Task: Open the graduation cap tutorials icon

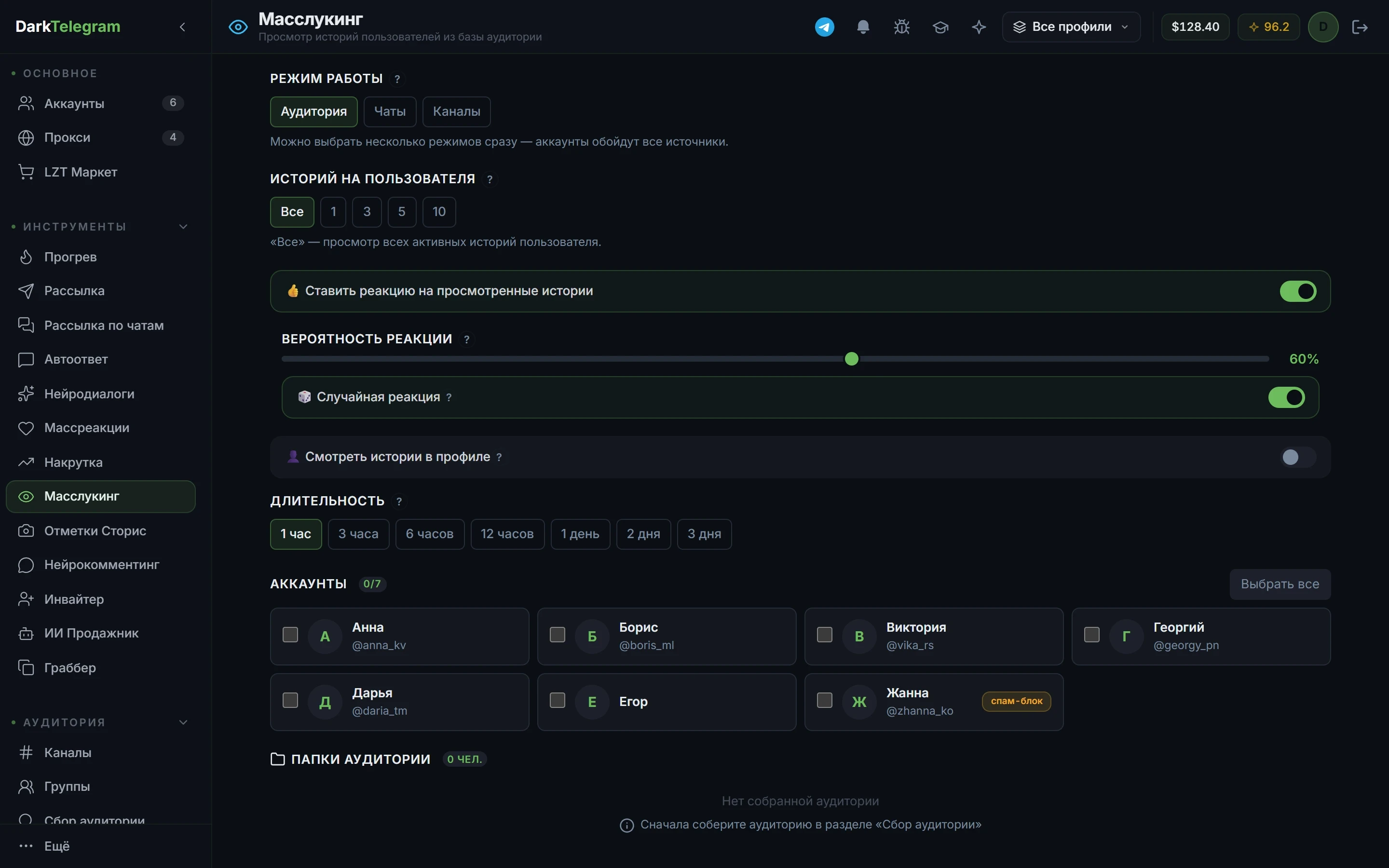Action: click(x=940, y=27)
